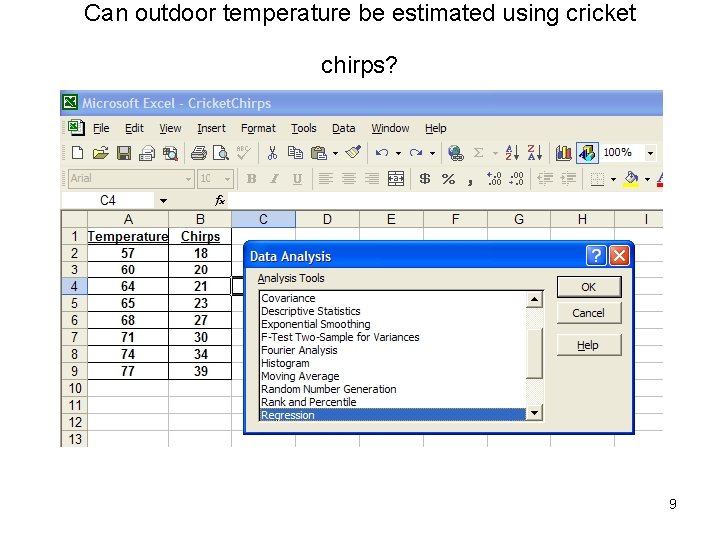Select Regression in Analysis Tools list
Viewport: 720px width, 540px height.
pyautogui.click(x=393, y=415)
